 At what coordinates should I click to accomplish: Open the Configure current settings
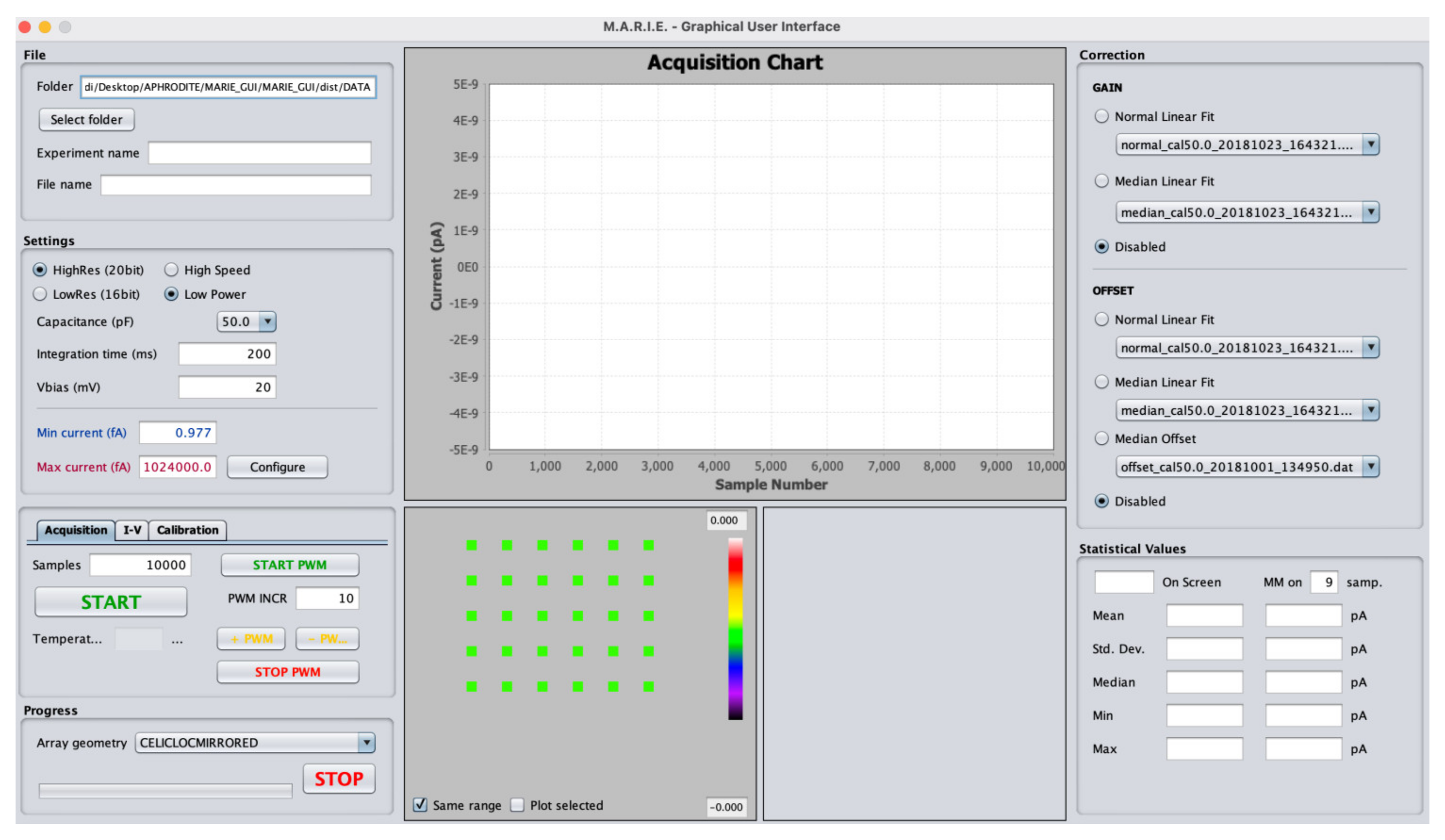point(277,467)
